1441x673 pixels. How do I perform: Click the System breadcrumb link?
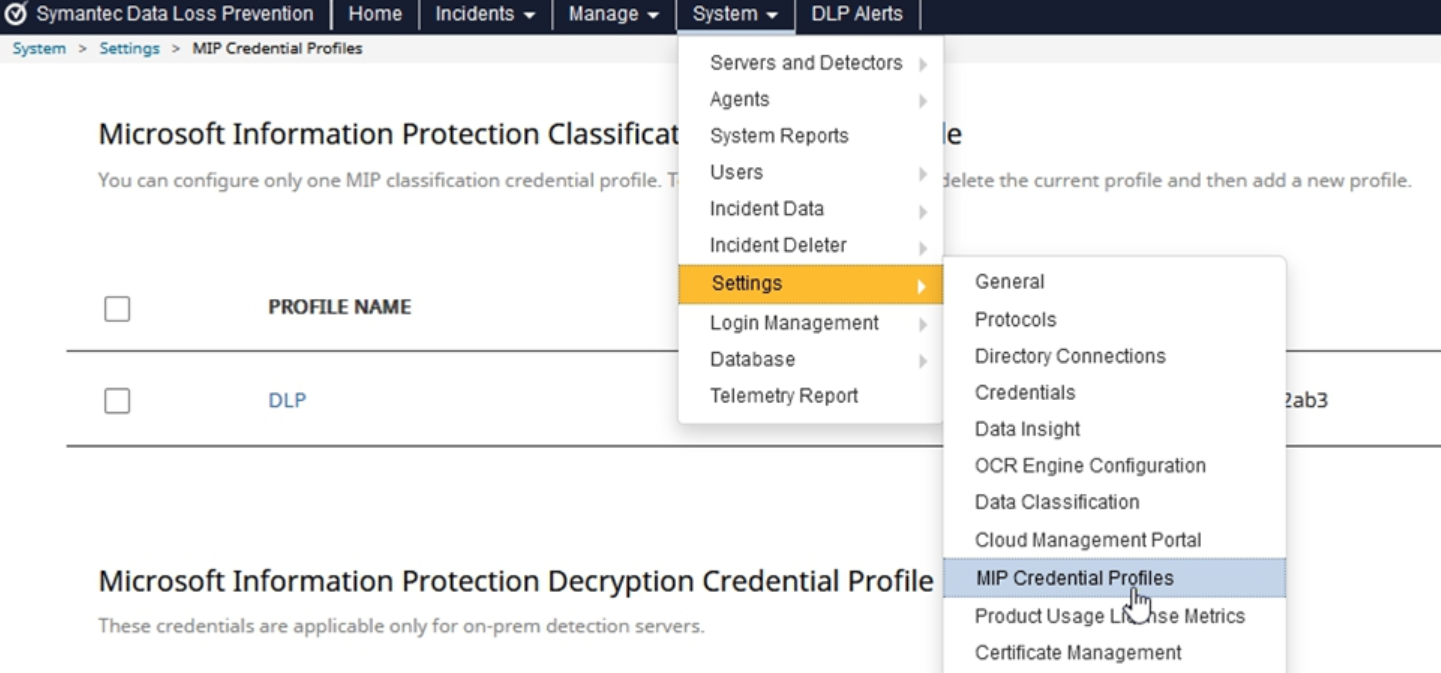39,48
